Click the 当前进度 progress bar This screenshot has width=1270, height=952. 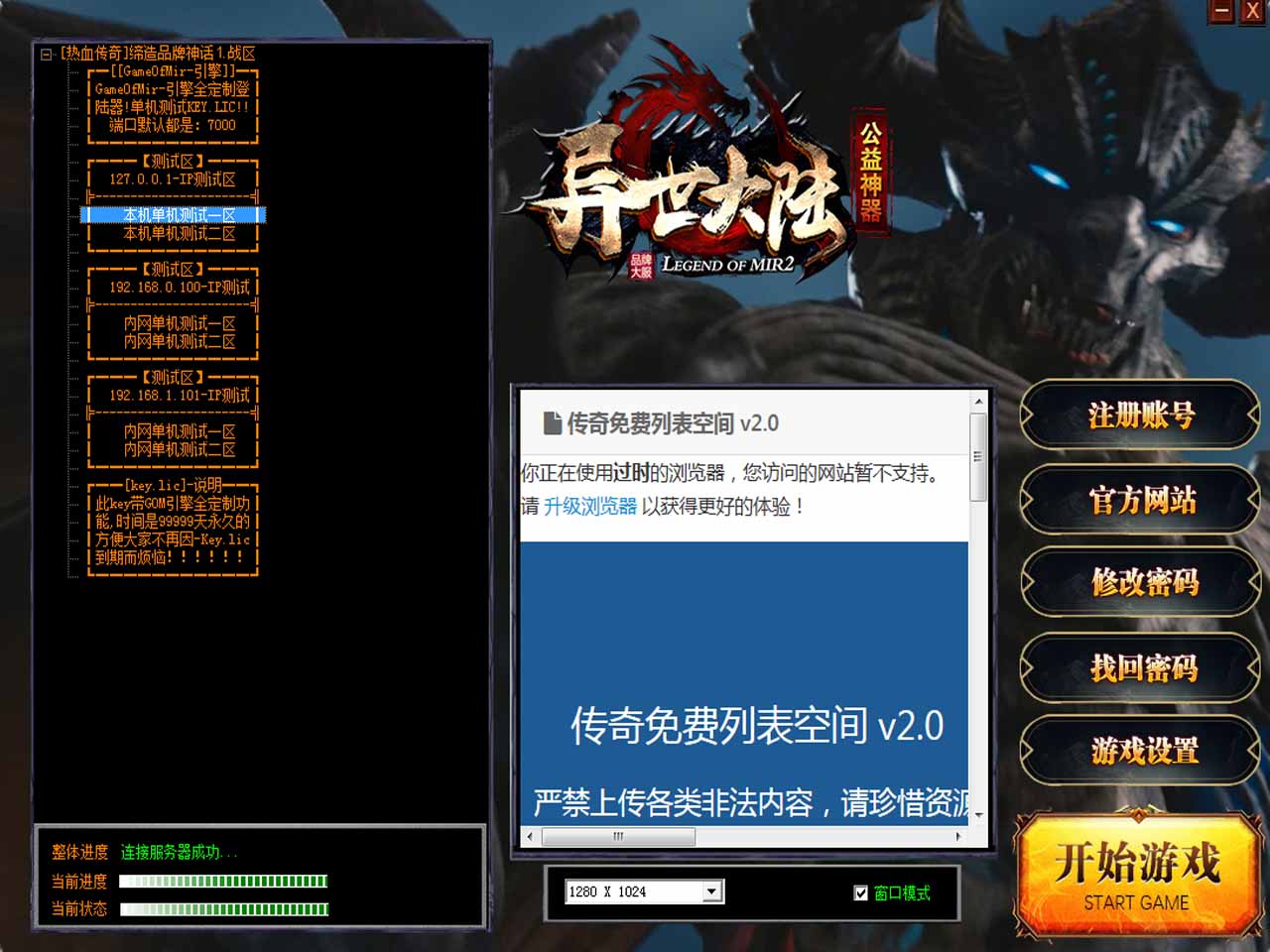coord(223,881)
